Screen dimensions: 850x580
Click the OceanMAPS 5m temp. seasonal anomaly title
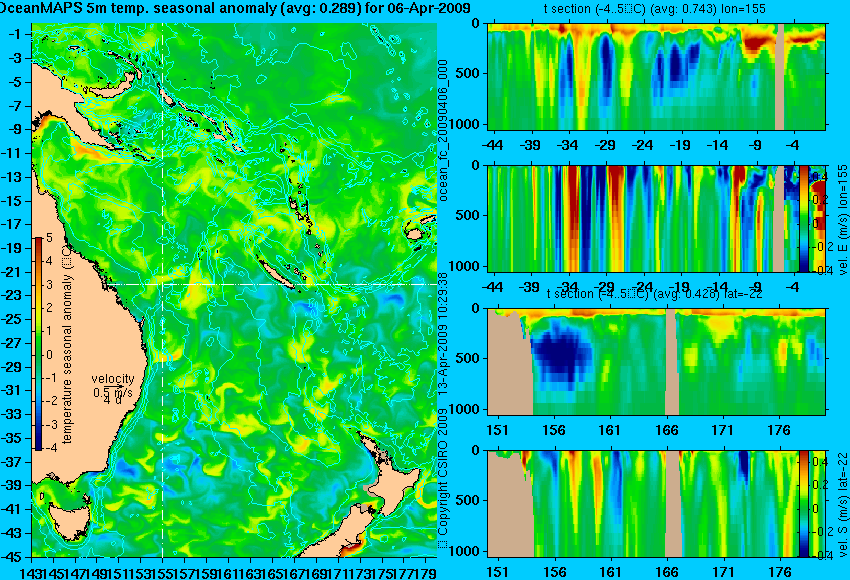point(235,8)
